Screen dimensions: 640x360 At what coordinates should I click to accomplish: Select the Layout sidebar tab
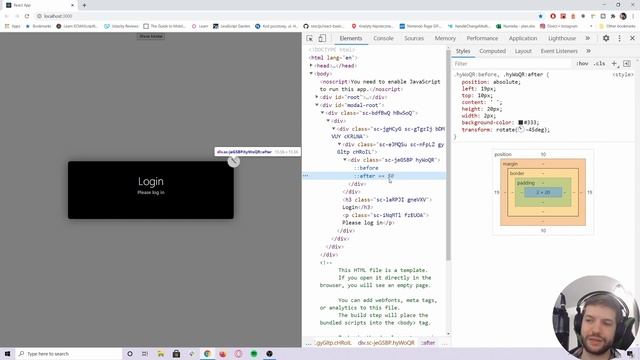click(x=523, y=51)
